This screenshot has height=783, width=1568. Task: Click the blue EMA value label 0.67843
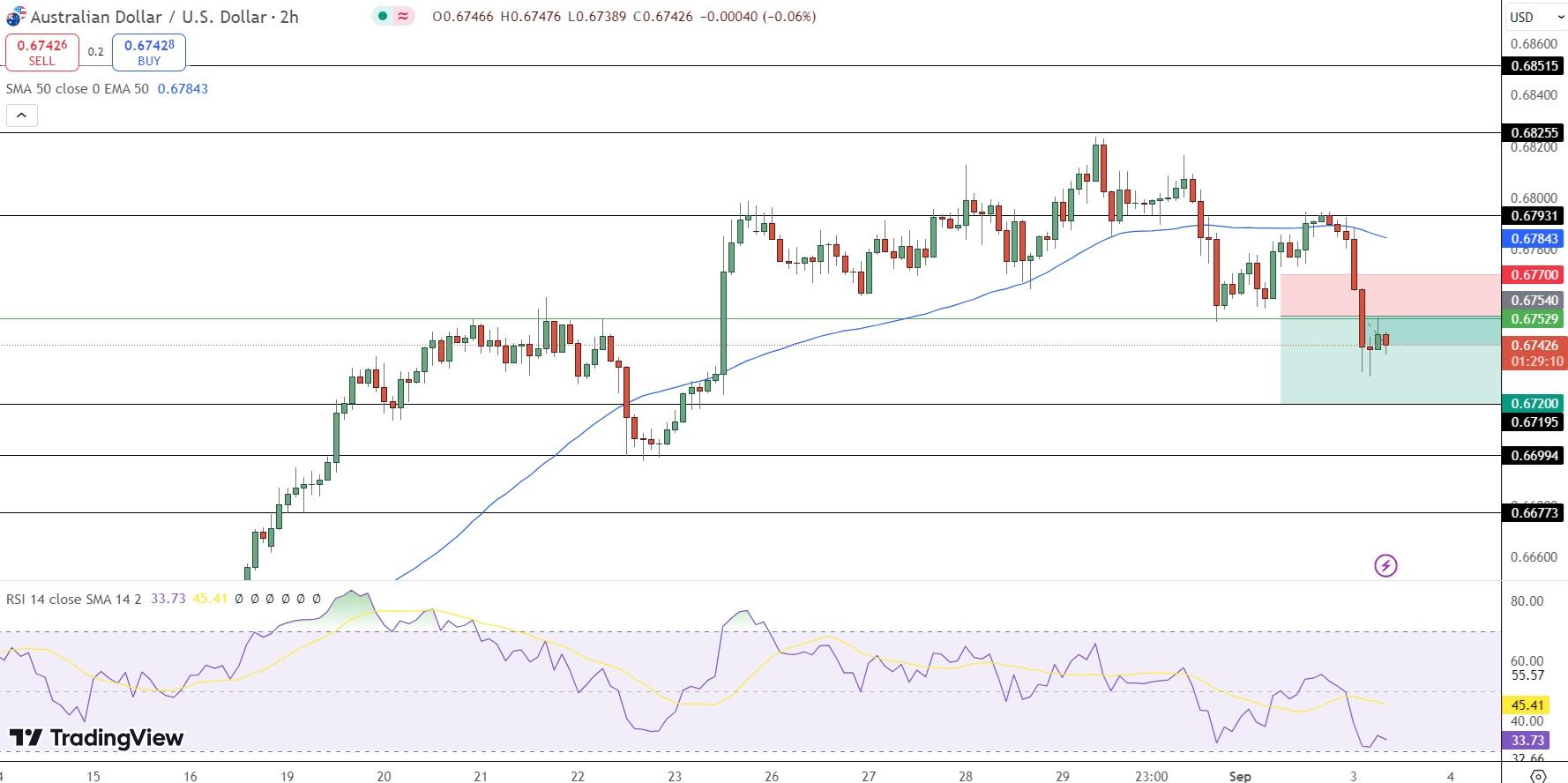pos(1534,238)
